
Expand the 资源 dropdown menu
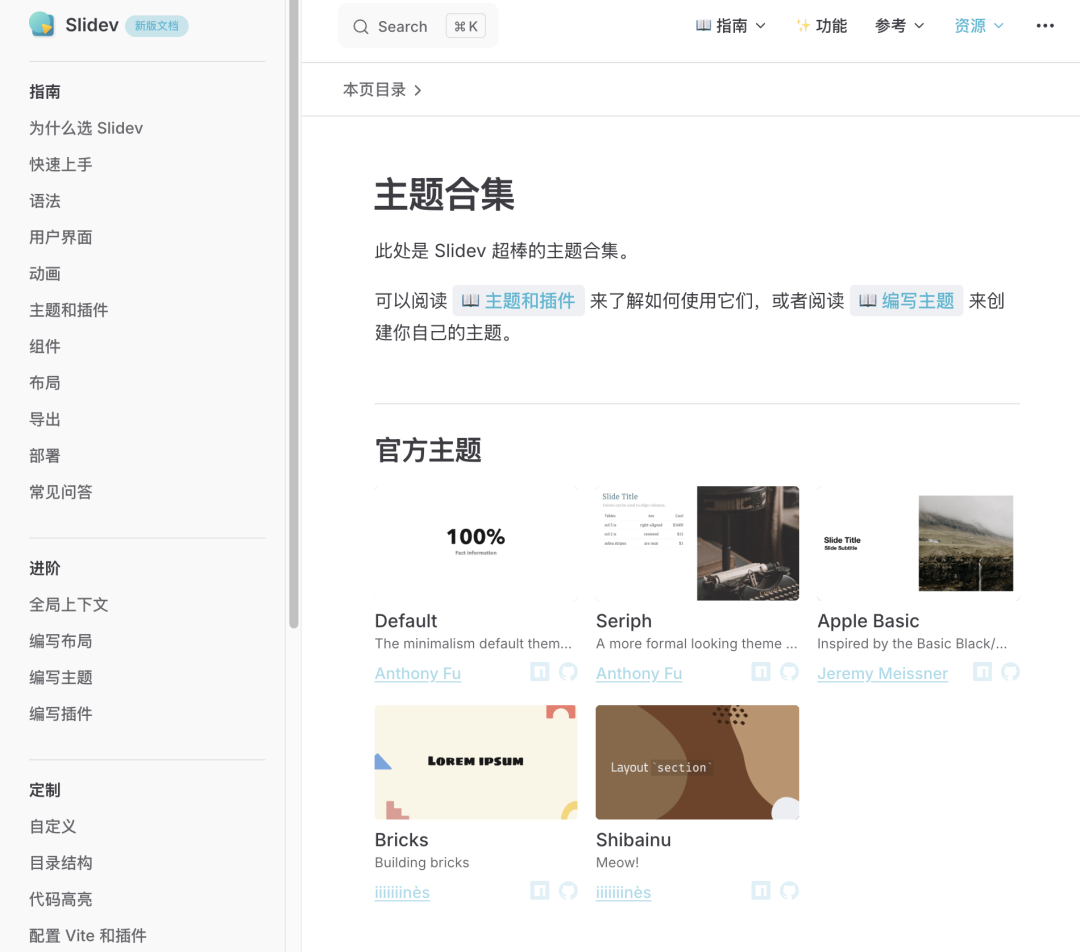(x=979, y=26)
